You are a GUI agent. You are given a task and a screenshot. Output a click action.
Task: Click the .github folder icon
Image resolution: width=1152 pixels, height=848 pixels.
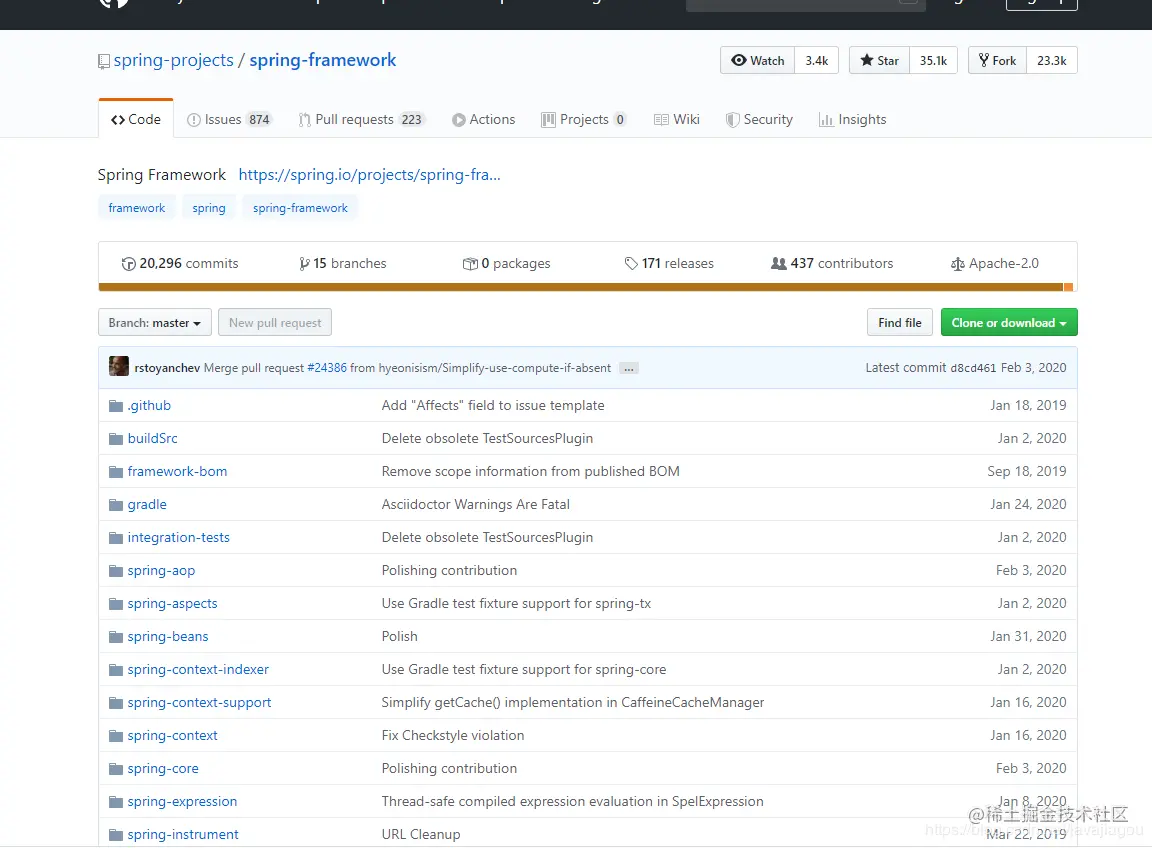(x=116, y=406)
